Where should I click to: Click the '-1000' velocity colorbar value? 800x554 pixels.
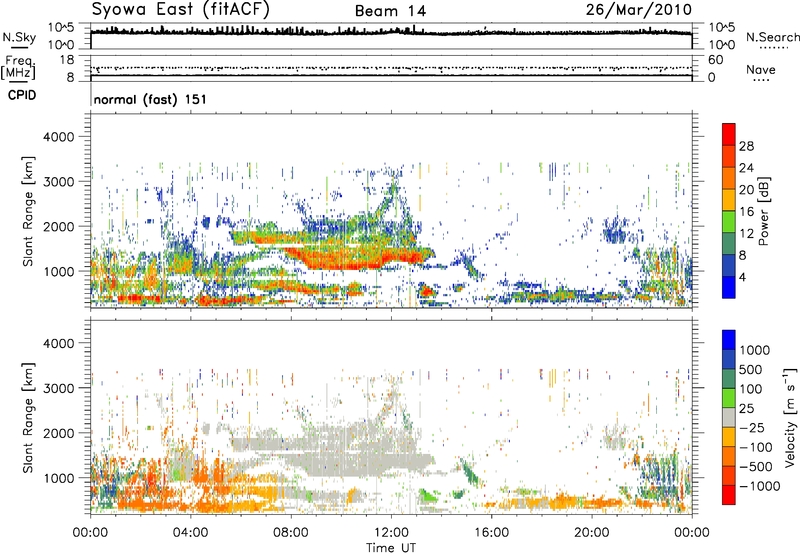[760, 486]
